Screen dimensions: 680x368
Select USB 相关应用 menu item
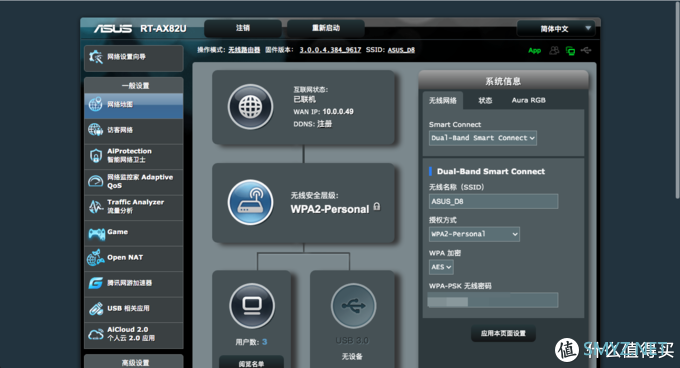tap(134, 309)
